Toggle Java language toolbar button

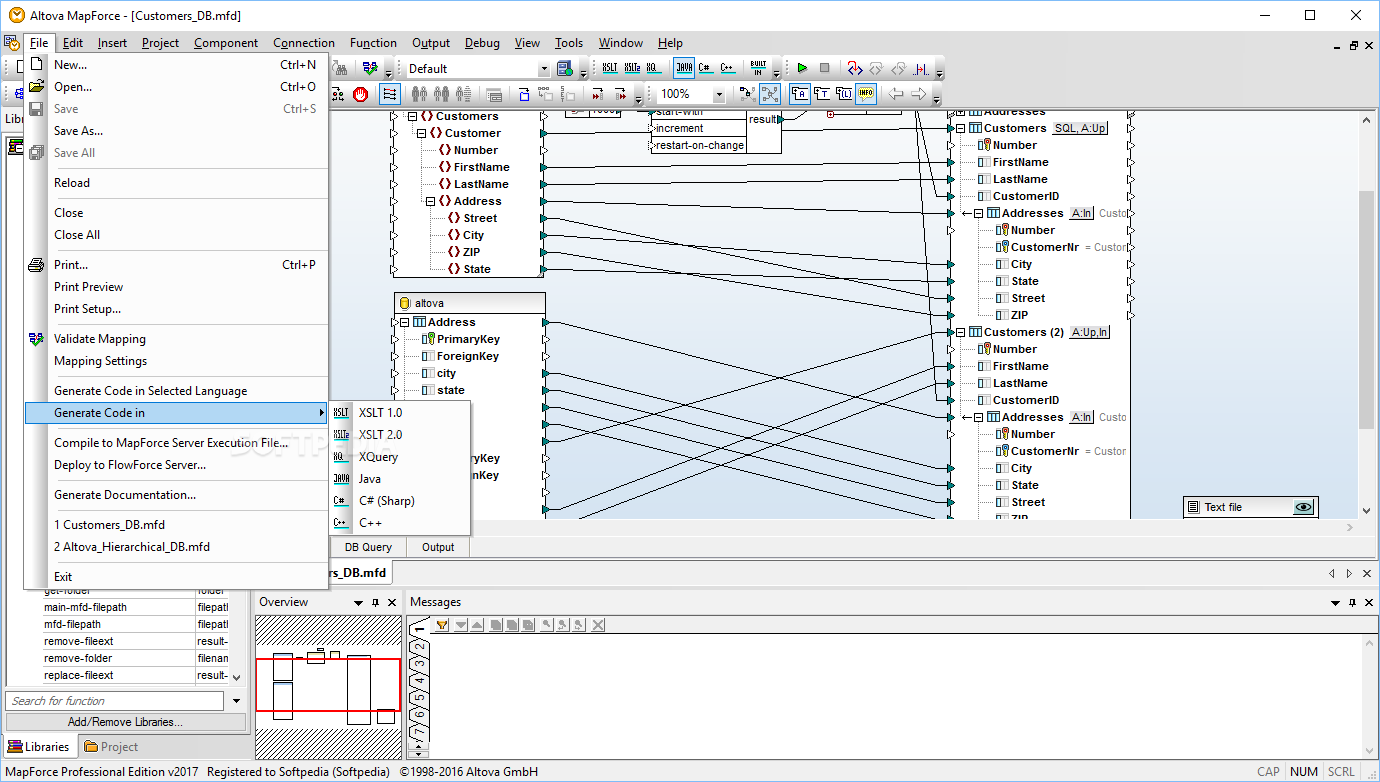click(684, 68)
